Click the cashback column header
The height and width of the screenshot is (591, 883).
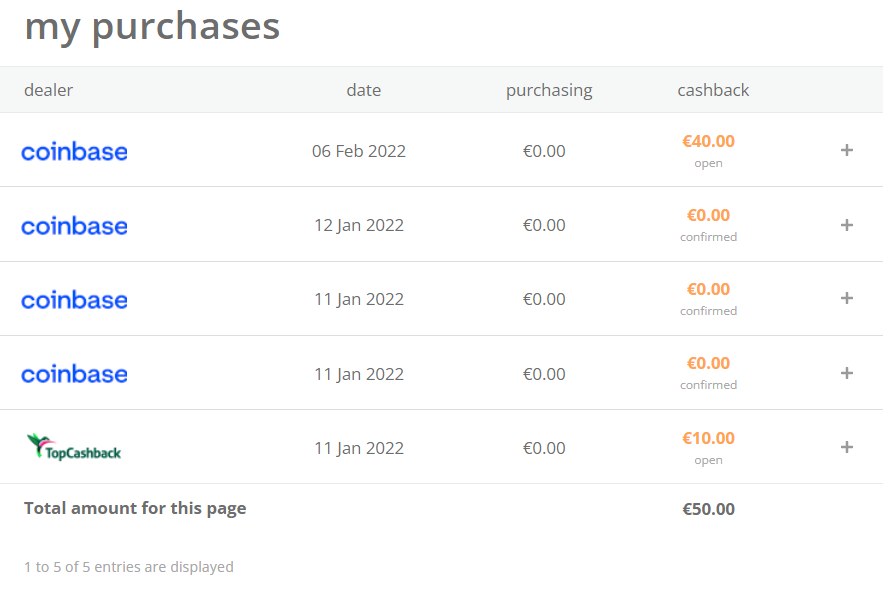[712, 90]
